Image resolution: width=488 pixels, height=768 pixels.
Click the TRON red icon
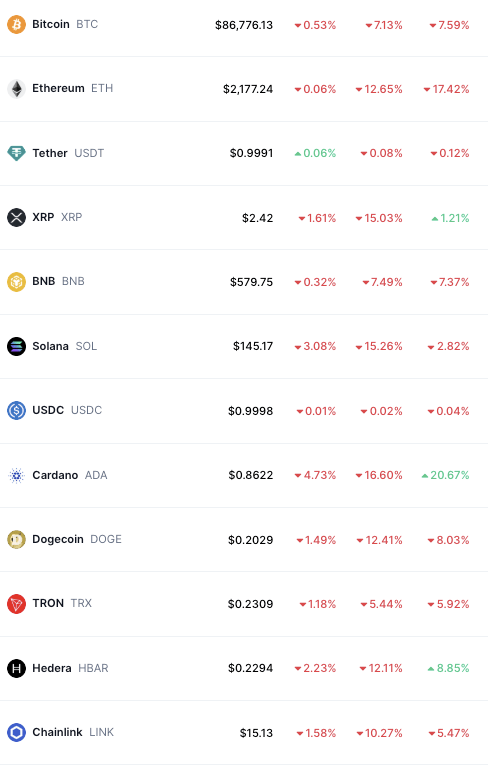point(16,603)
